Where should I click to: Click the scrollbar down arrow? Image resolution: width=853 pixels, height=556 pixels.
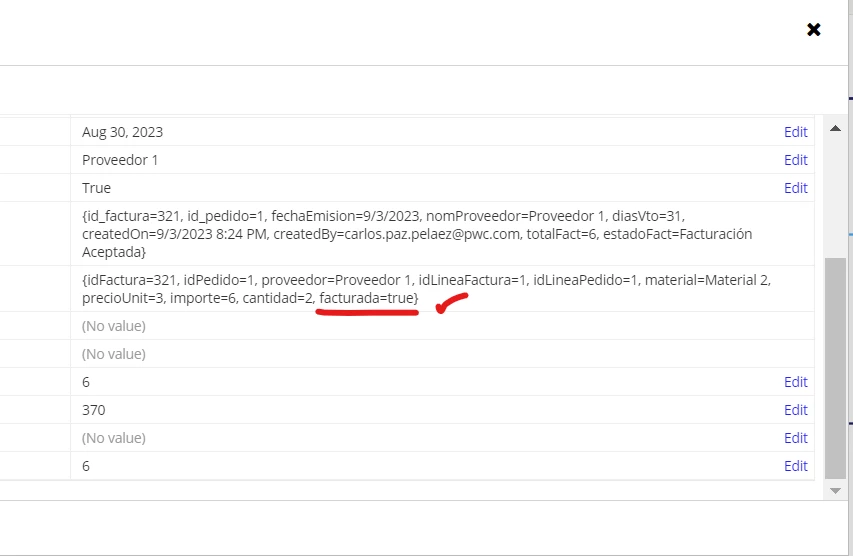(835, 491)
